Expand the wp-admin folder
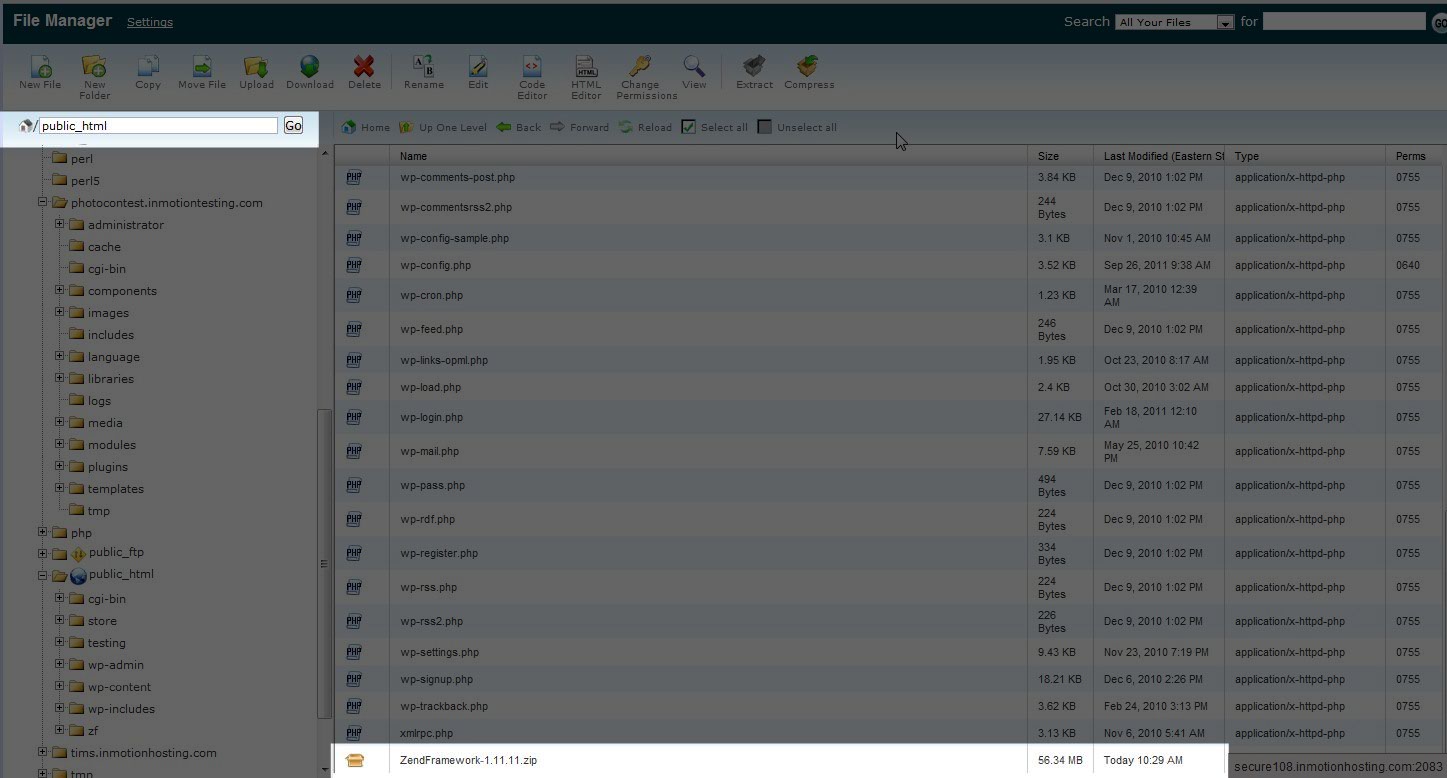1447x778 pixels. tap(60, 664)
